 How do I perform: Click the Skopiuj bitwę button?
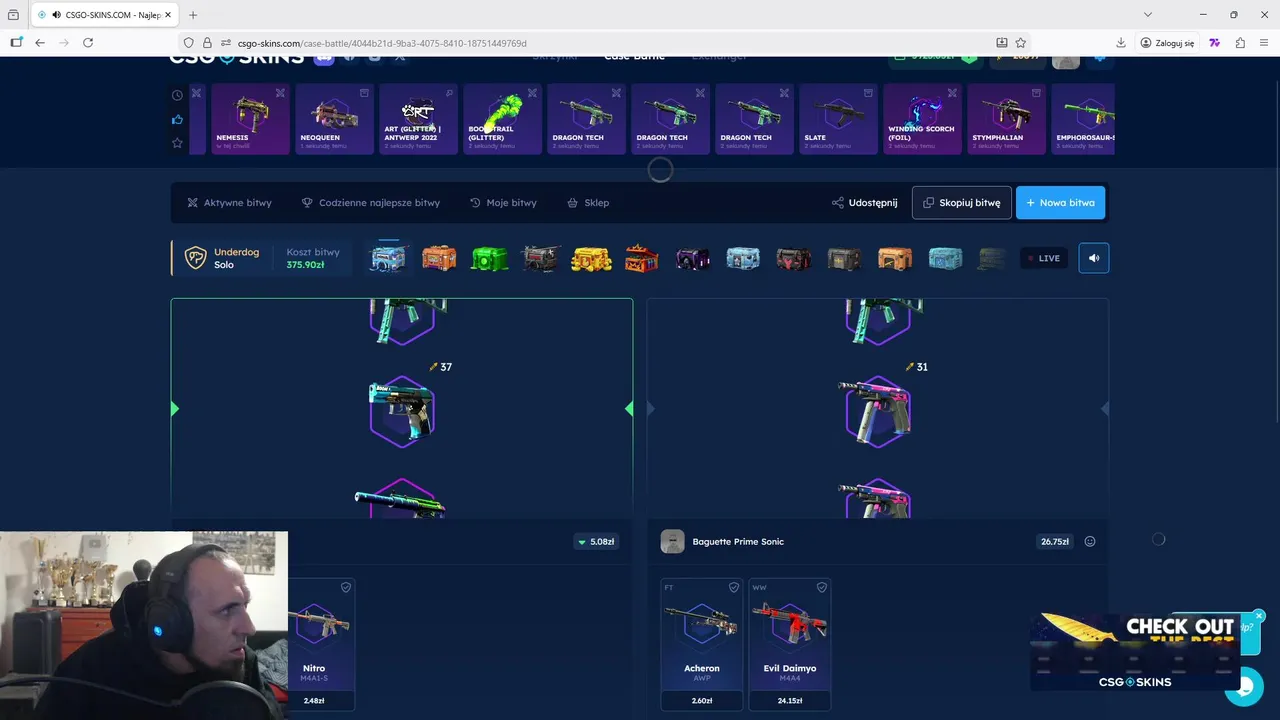[962, 202]
